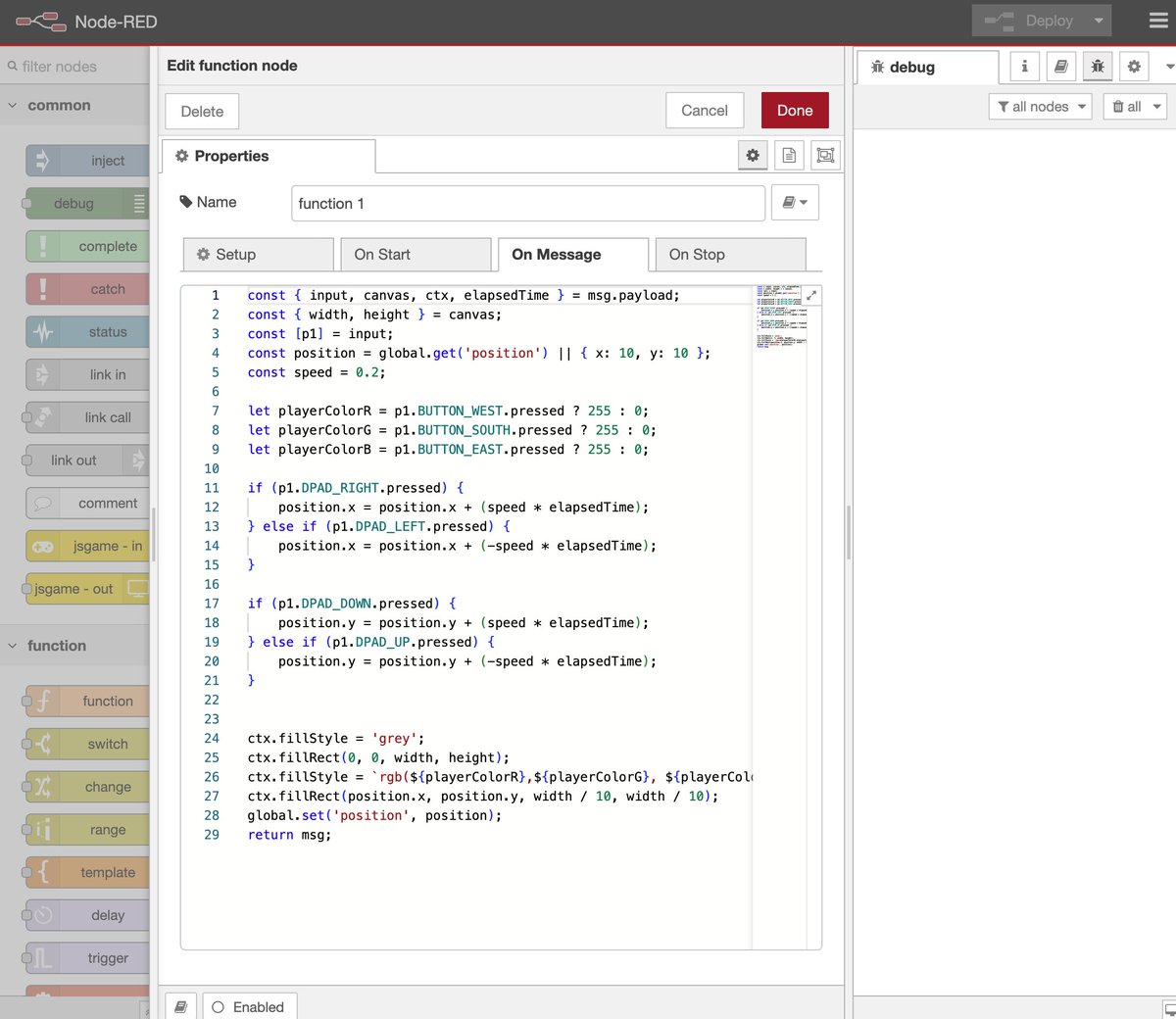The image size is (1176, 1019).
Task: Select the link in node
Action: [x=88, y=374]
